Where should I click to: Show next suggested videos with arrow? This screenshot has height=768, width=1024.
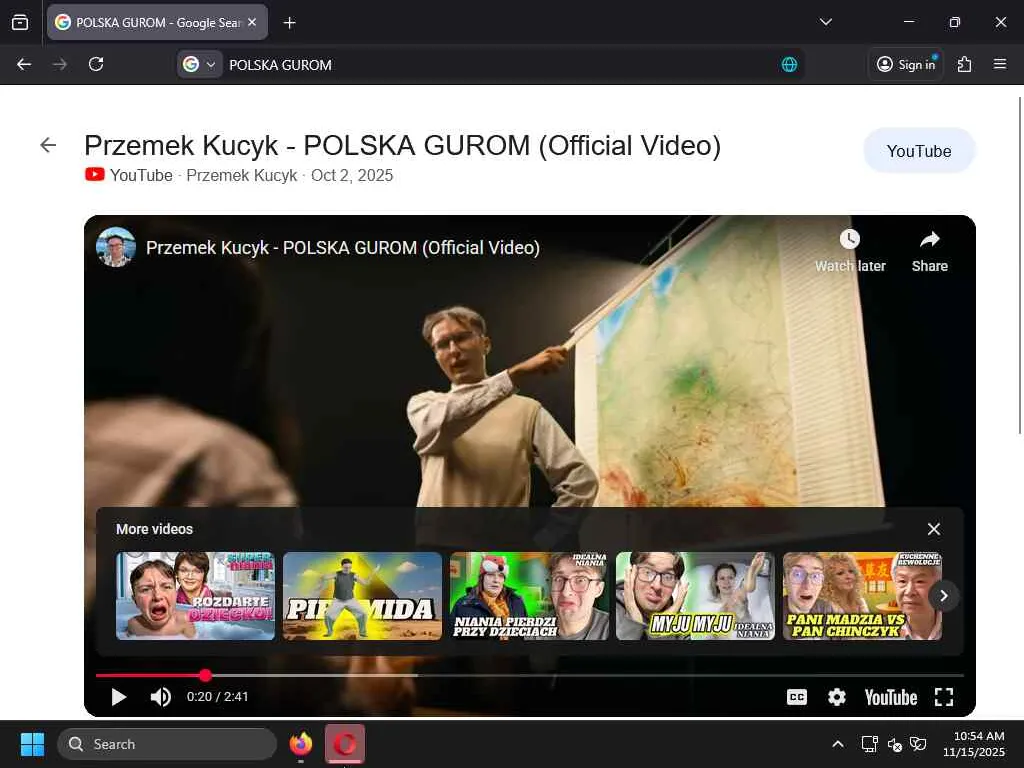coord(944,596)
